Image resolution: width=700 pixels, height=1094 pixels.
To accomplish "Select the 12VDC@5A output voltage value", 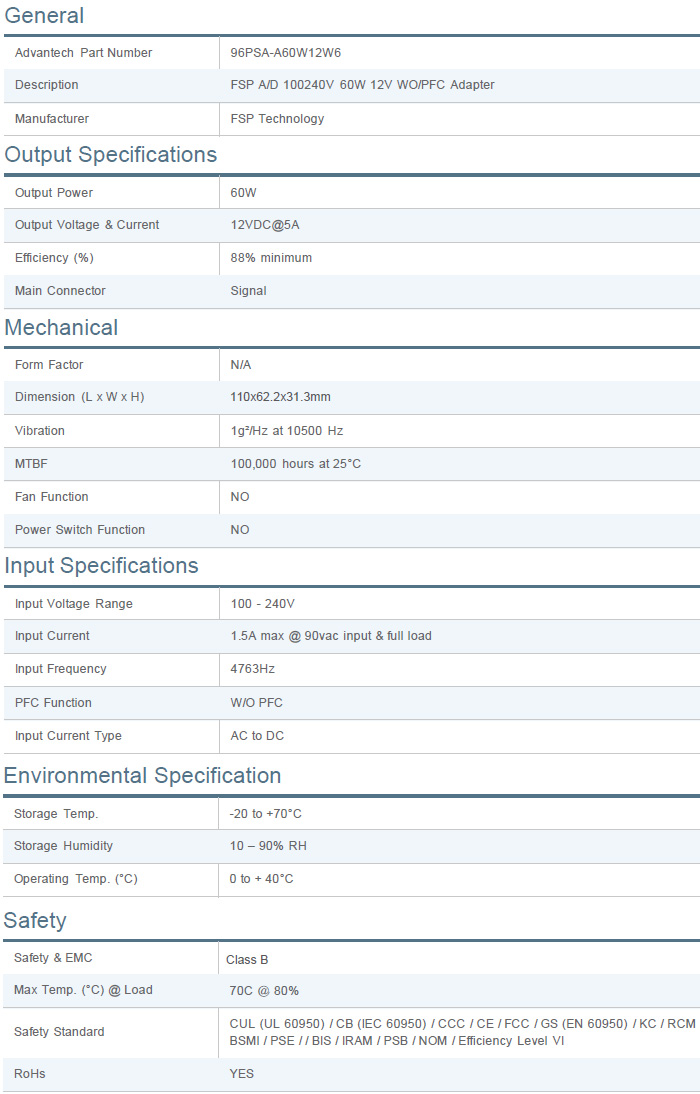I will [265, 225].
